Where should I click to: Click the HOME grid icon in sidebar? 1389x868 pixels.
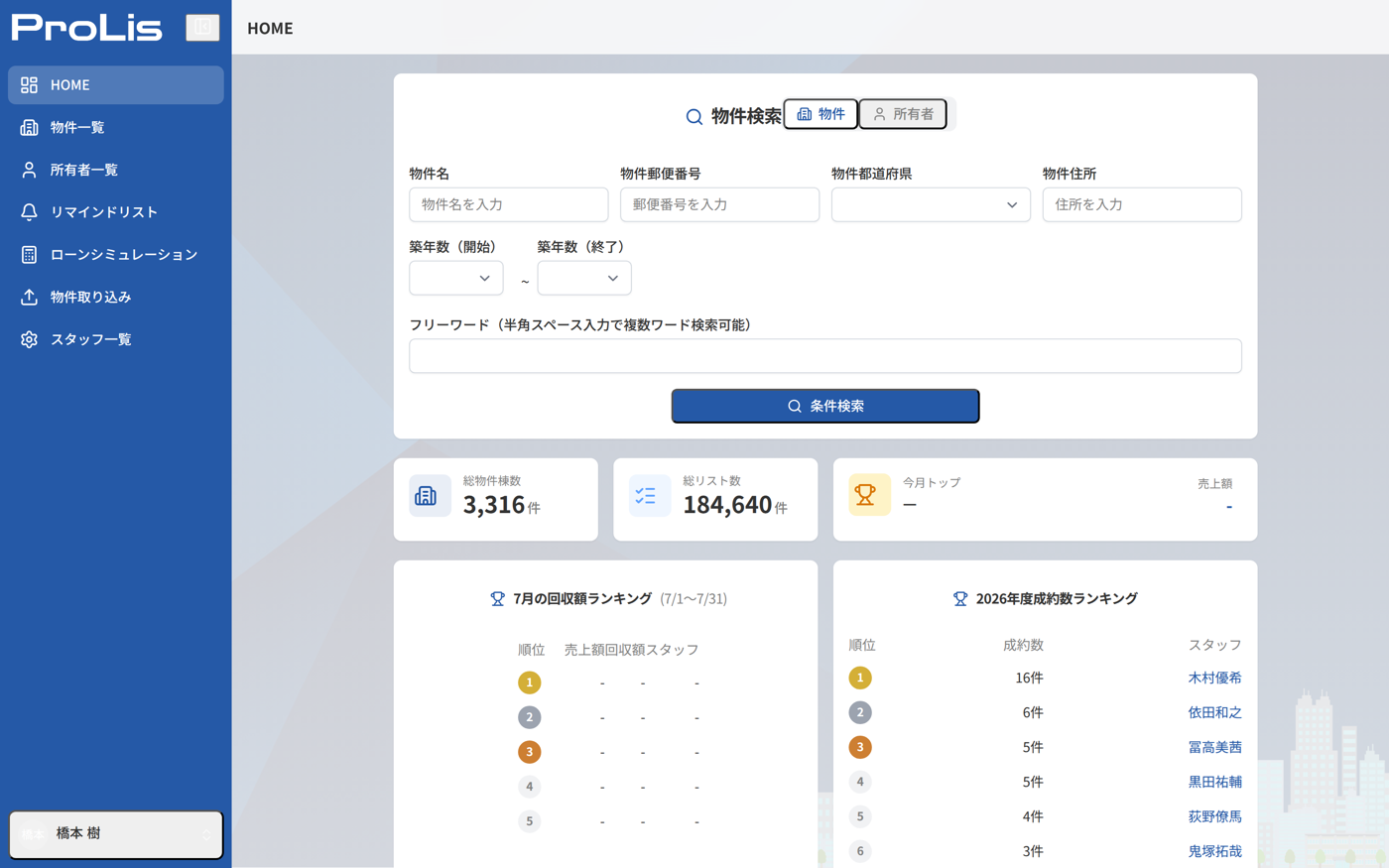pos(29,85)
